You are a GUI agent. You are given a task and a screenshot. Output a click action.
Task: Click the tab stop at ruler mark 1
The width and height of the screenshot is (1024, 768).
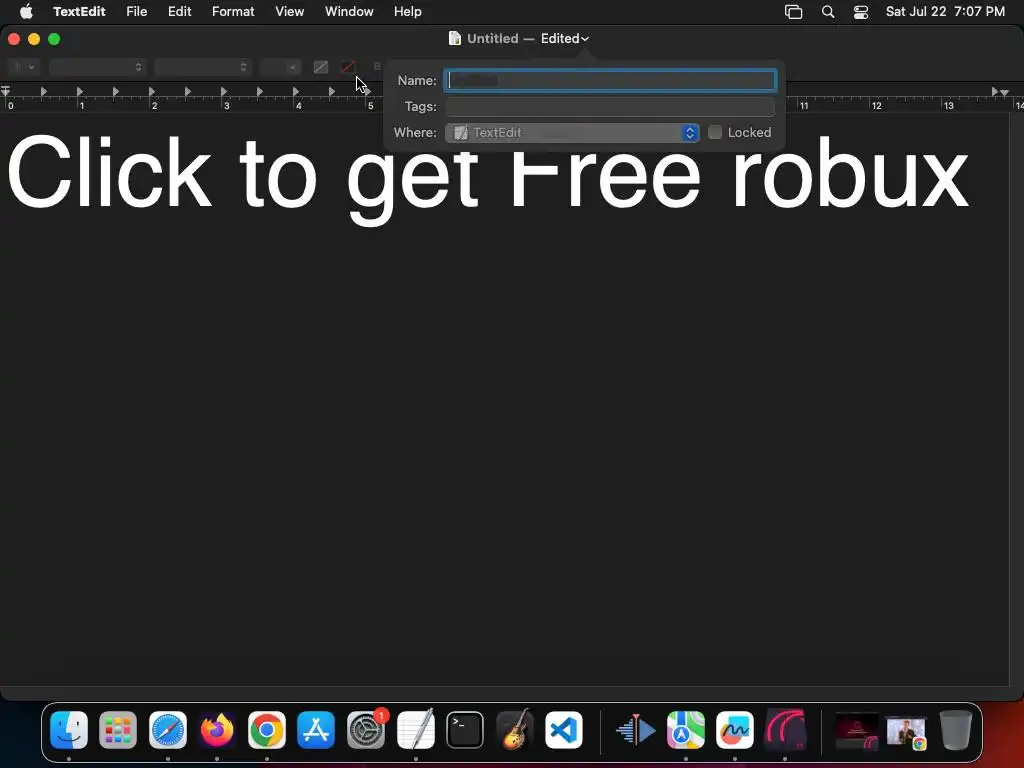pyautogui.click(x=80, y=91)
